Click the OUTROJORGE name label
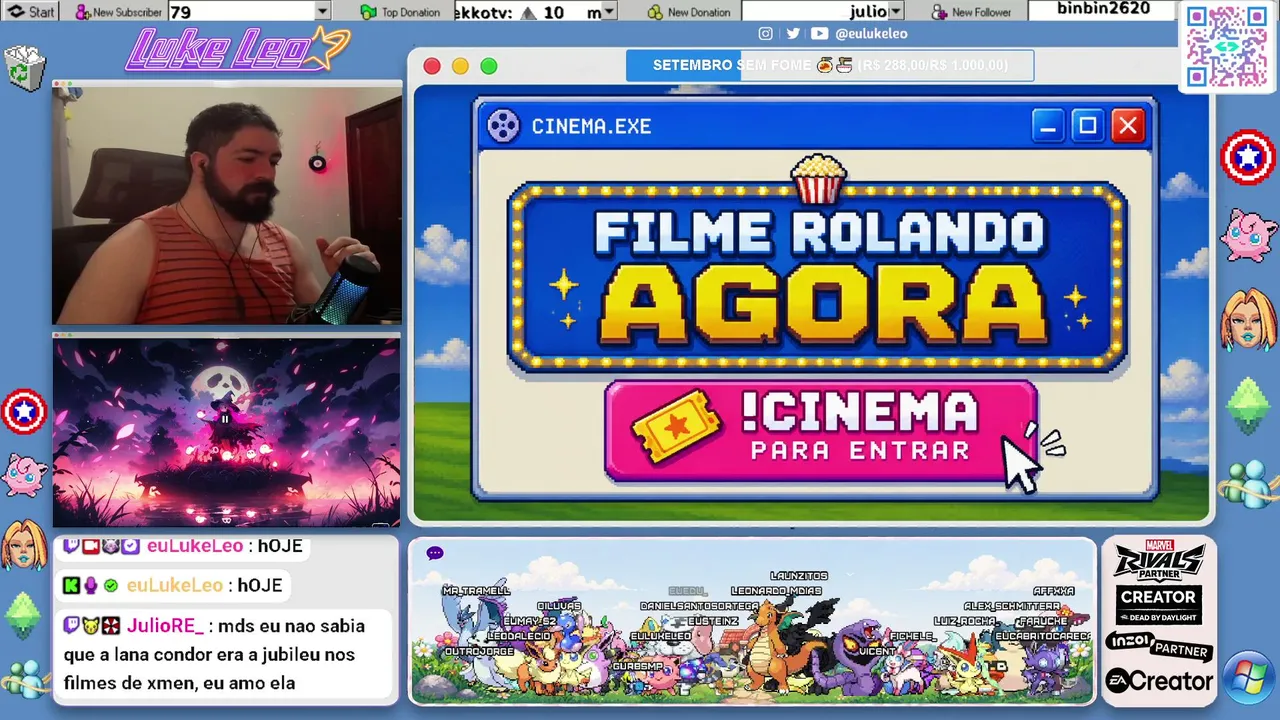 coord(479,651)
